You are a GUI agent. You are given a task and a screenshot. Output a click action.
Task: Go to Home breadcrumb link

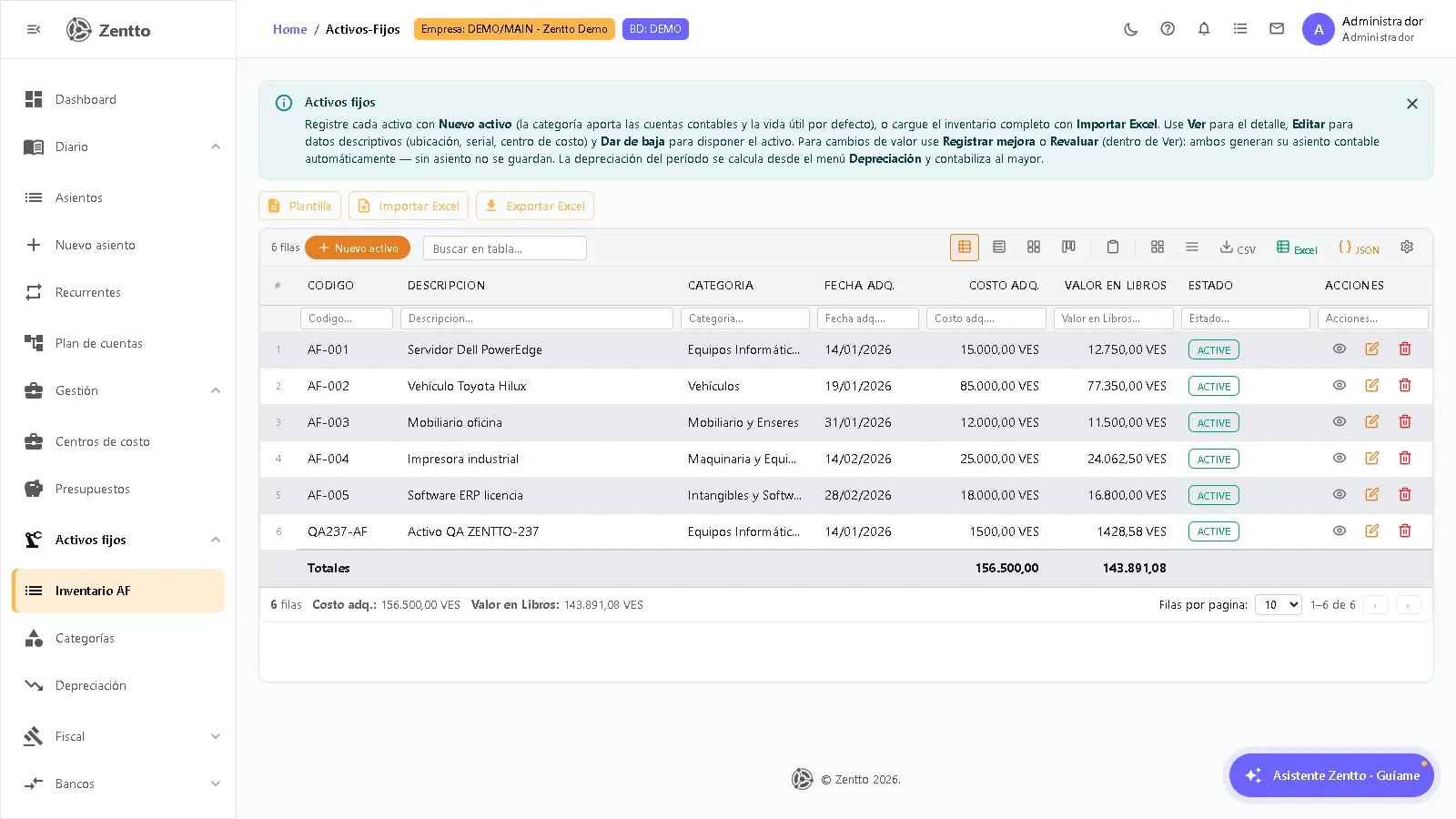coord(289,29)
